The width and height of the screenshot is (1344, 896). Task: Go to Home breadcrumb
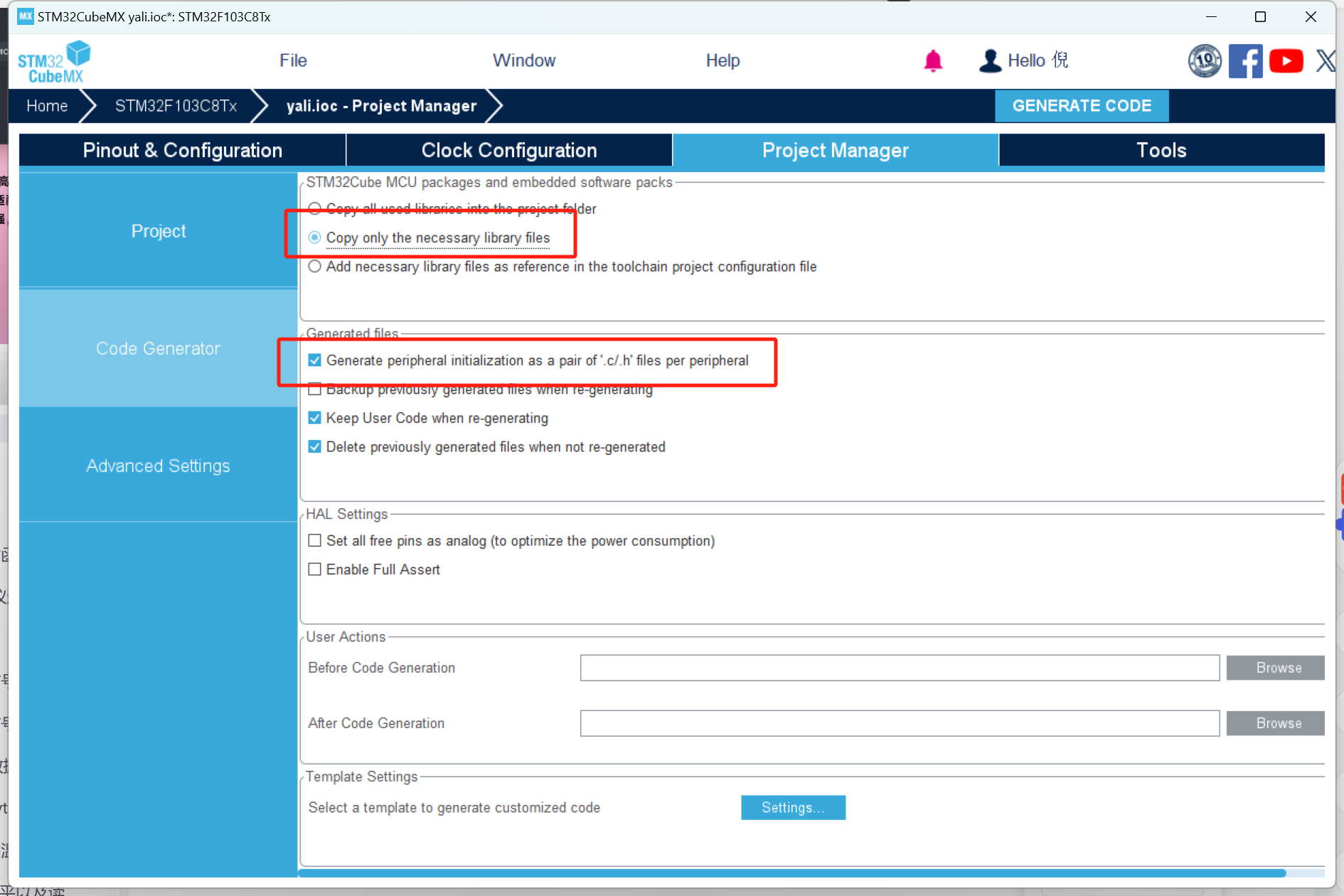47,106
